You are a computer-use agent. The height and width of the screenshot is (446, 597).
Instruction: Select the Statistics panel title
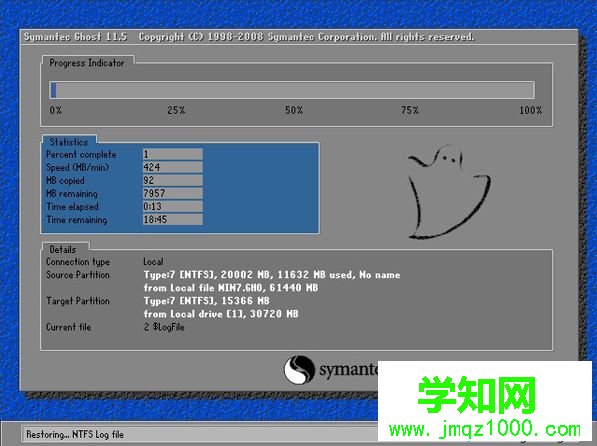click(x=69, y=142)
